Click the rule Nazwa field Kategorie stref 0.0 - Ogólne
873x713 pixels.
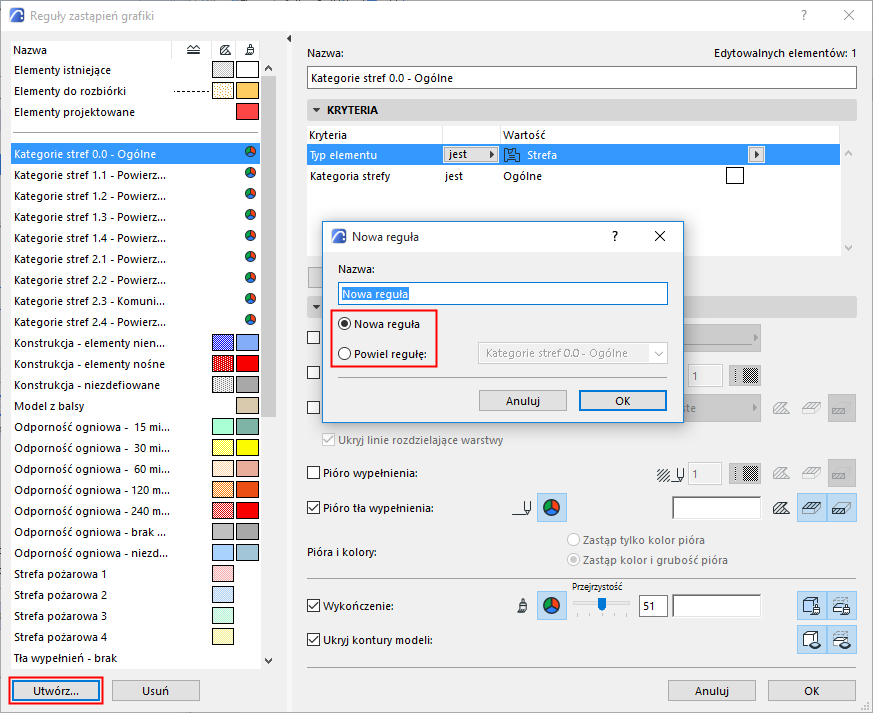click(x=582, y=78)
